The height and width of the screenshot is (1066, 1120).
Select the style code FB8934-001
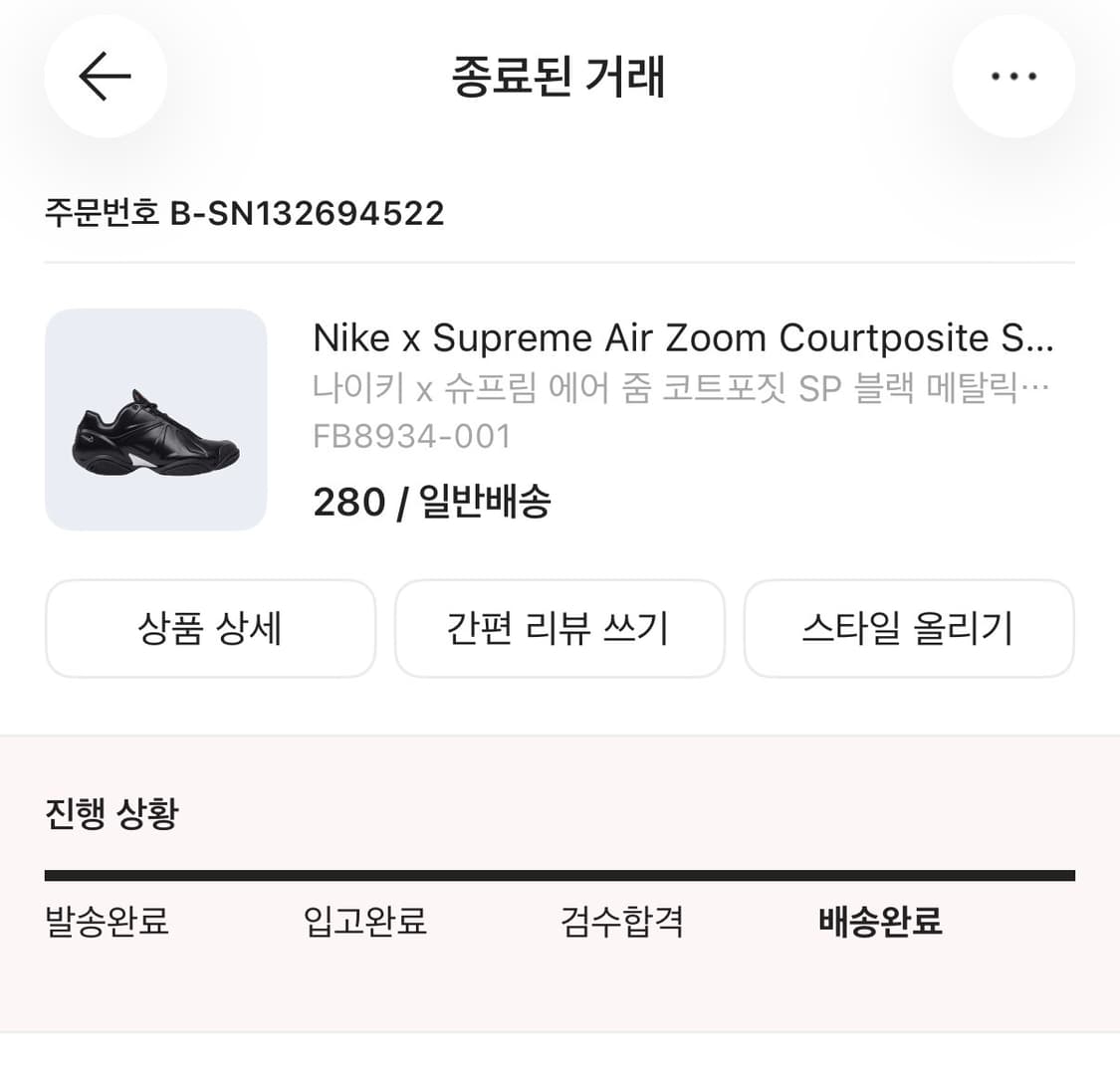[412, 436]
